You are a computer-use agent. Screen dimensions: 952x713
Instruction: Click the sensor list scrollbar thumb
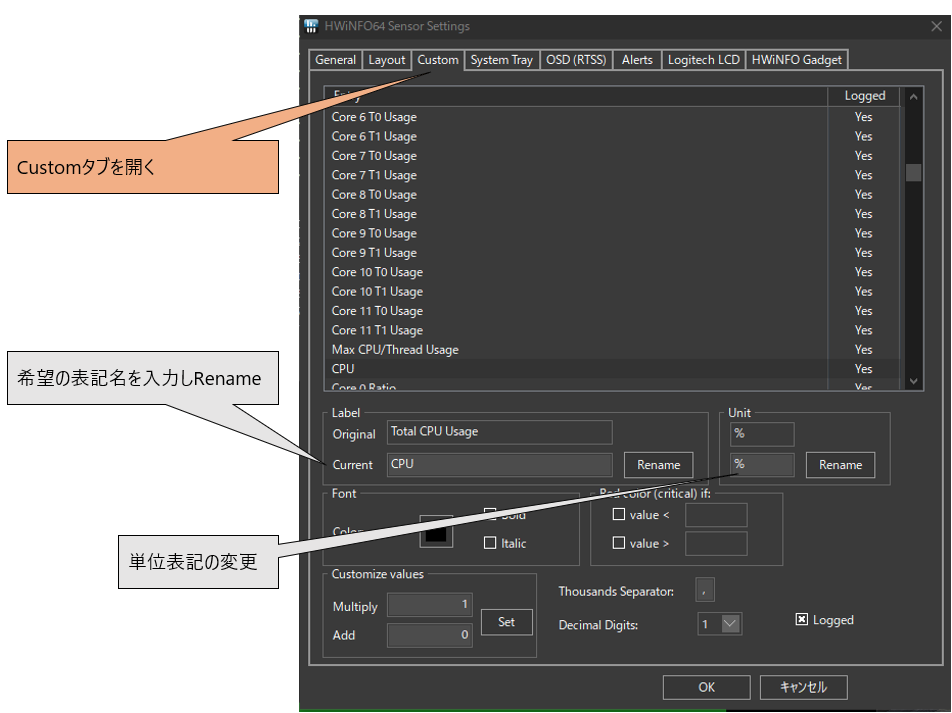click(913, 172)
